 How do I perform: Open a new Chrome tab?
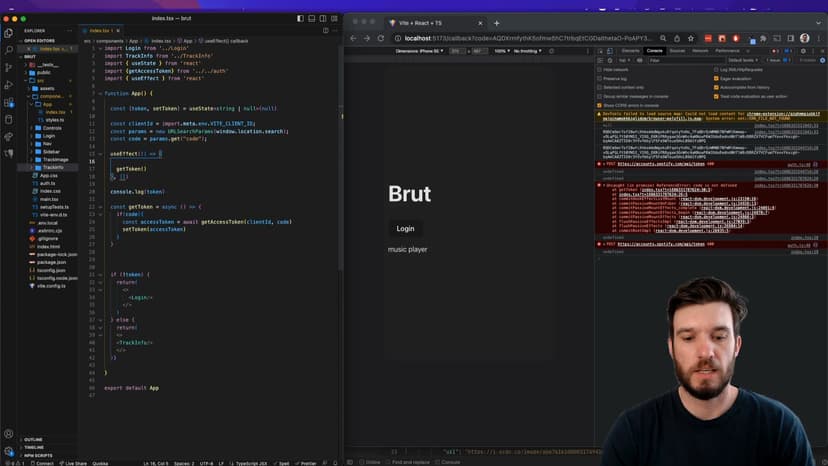[497, 23]
